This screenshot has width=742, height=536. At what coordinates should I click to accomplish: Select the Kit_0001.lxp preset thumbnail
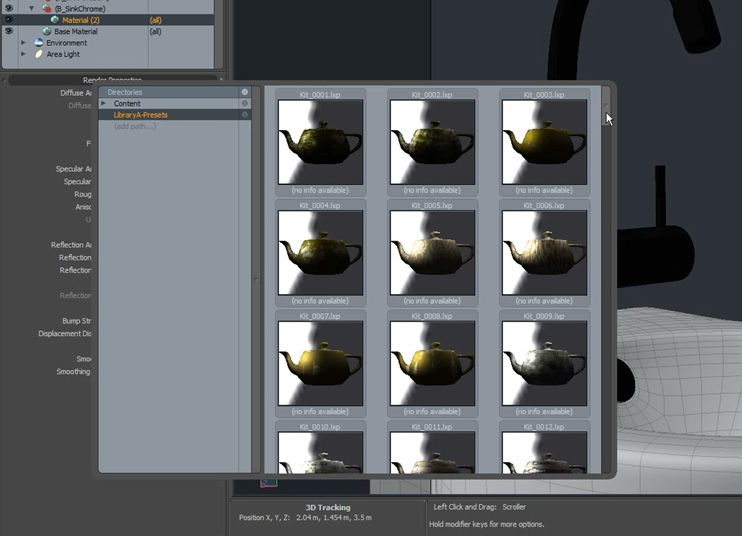320,142
